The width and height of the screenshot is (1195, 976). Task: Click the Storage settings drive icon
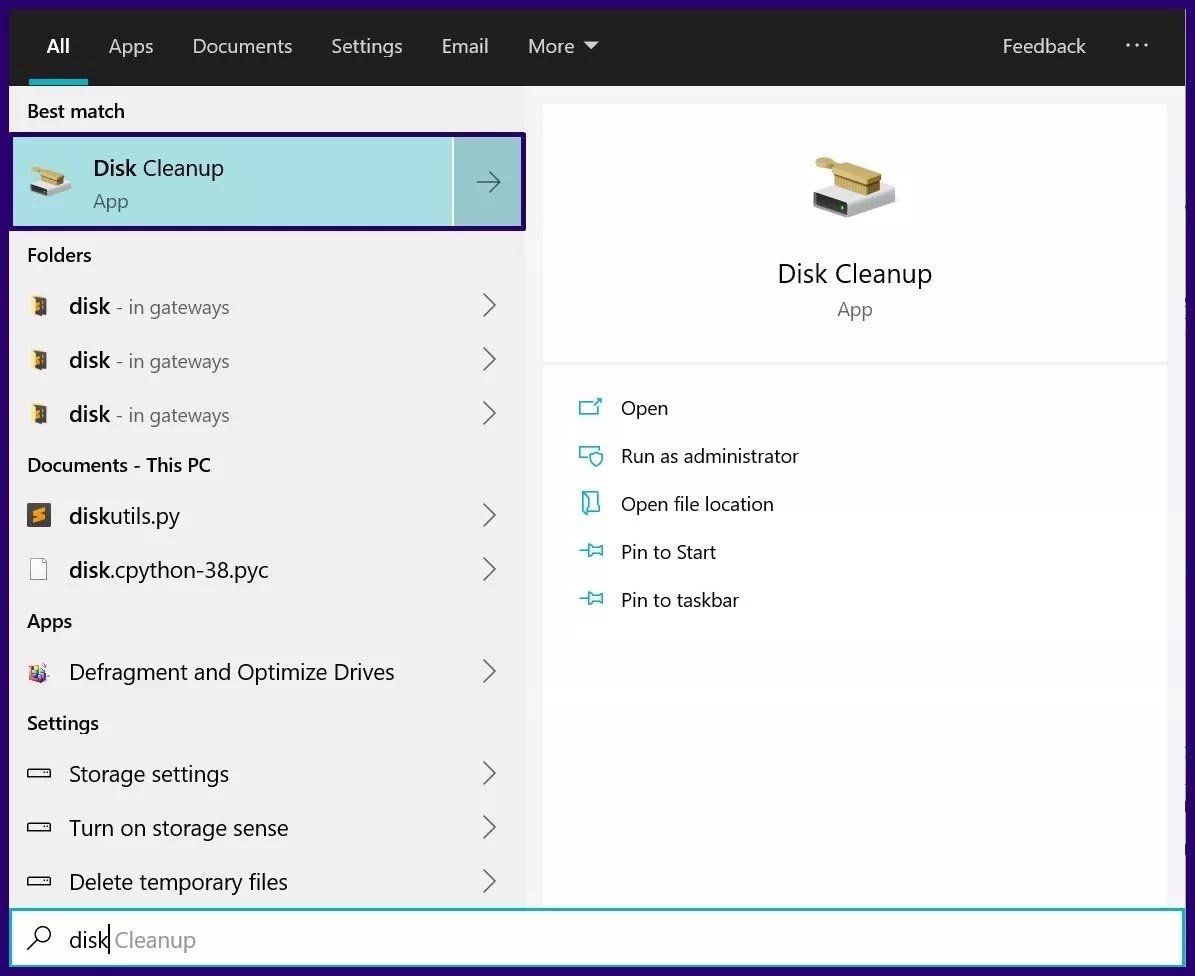39,773
